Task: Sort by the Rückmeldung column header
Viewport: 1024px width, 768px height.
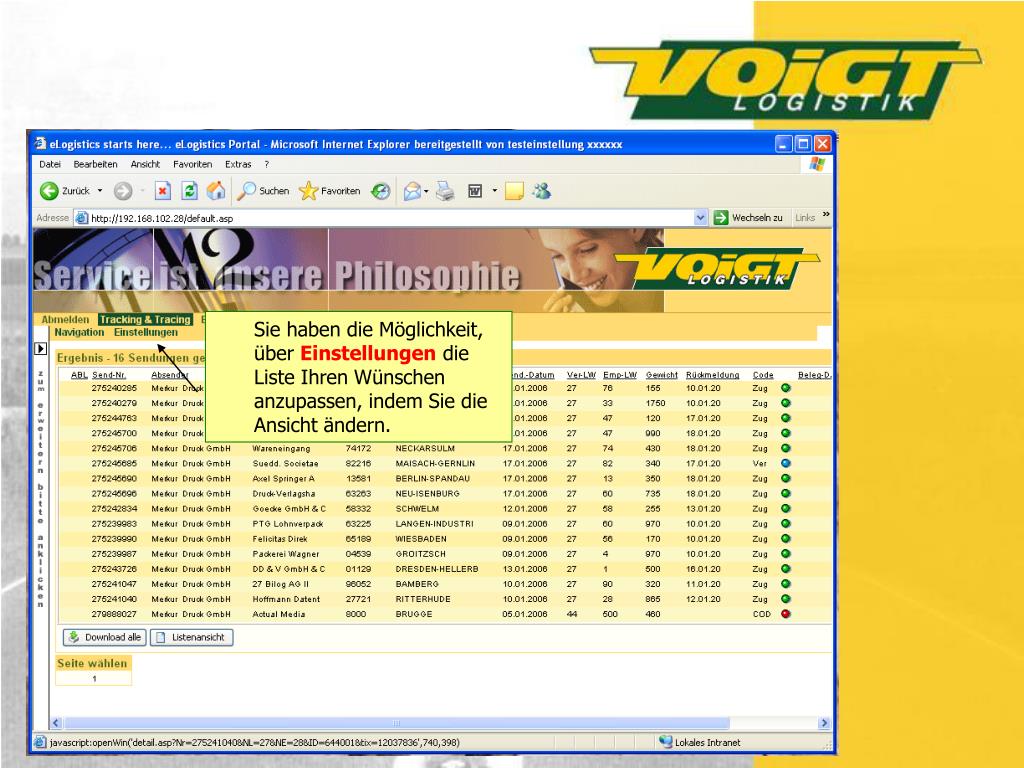Action: 712,375
